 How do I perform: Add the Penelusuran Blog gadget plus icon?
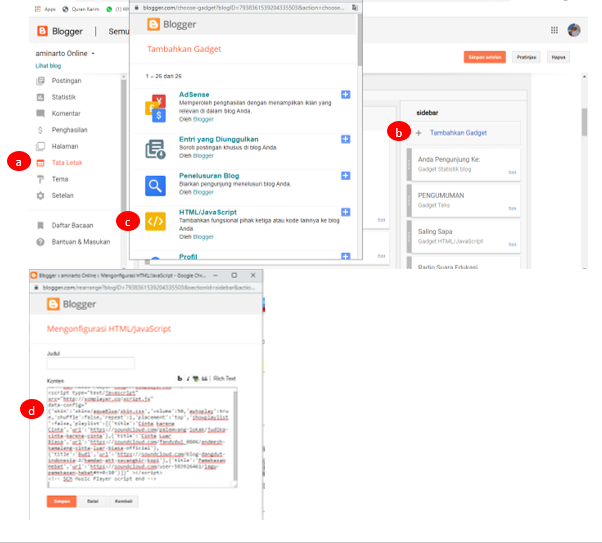346,175
